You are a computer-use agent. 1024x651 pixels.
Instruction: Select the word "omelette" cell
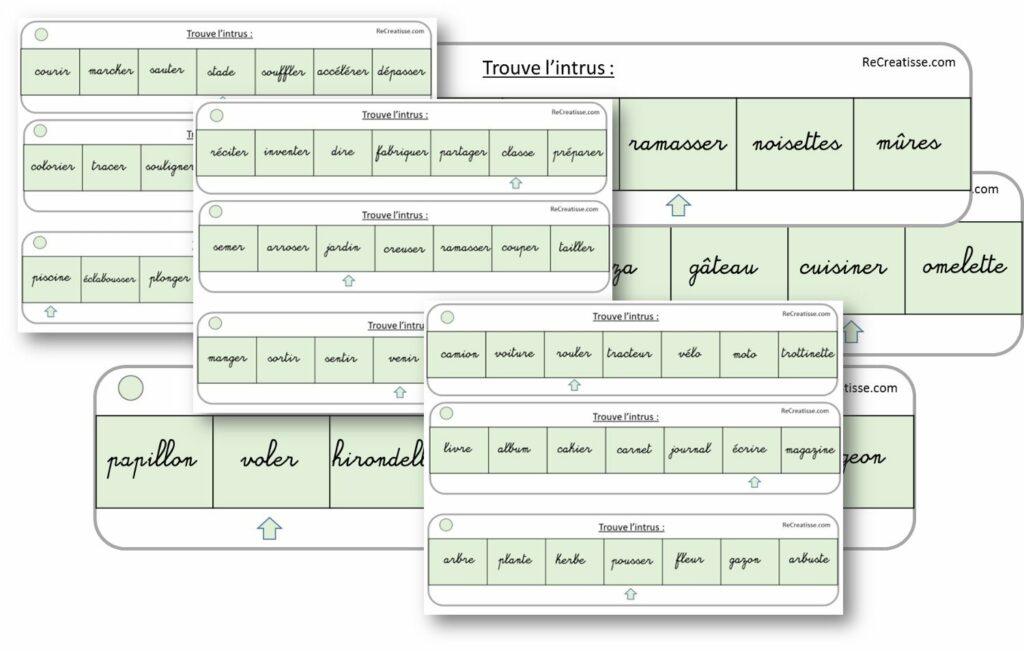coord(963,267)
